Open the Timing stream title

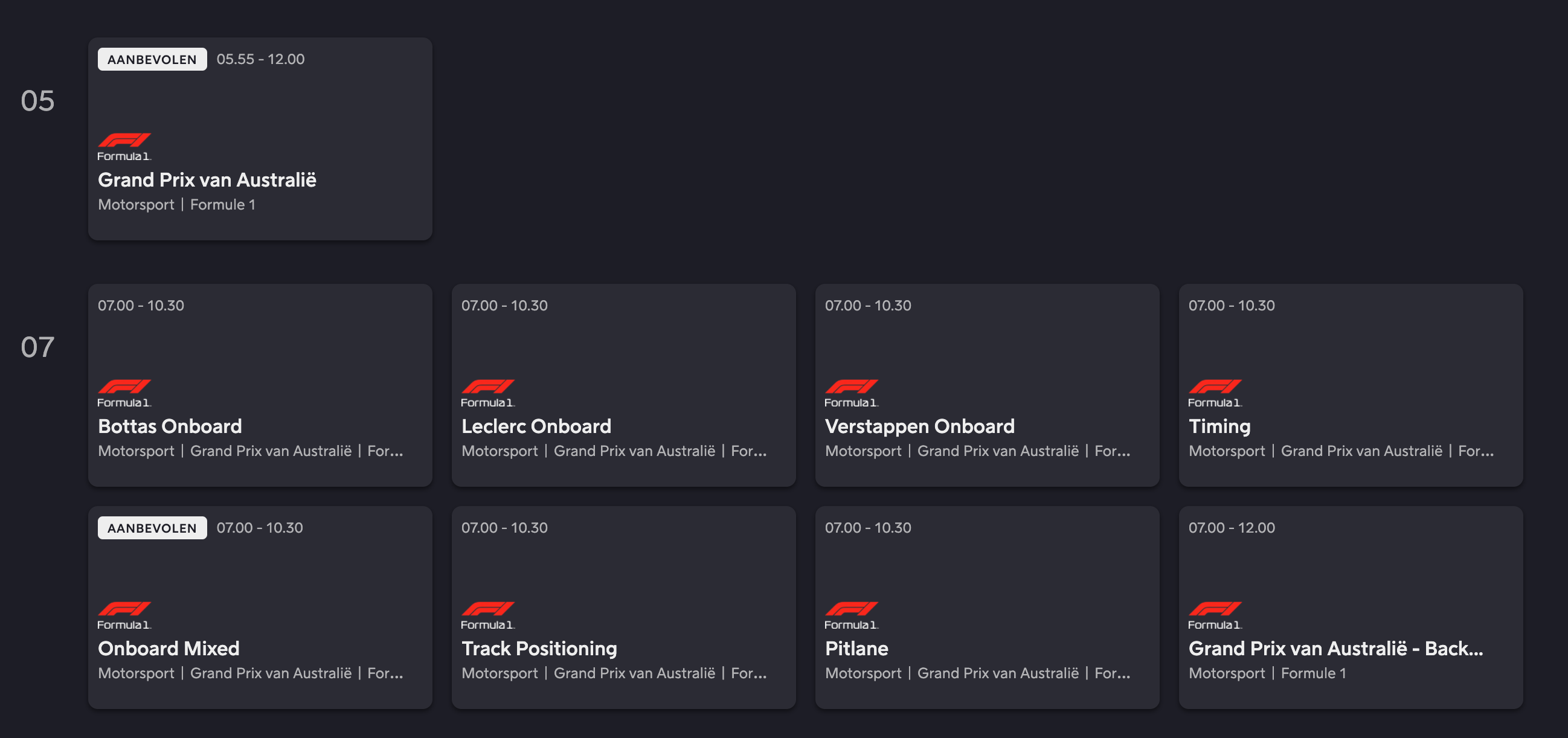(1219, 426)
